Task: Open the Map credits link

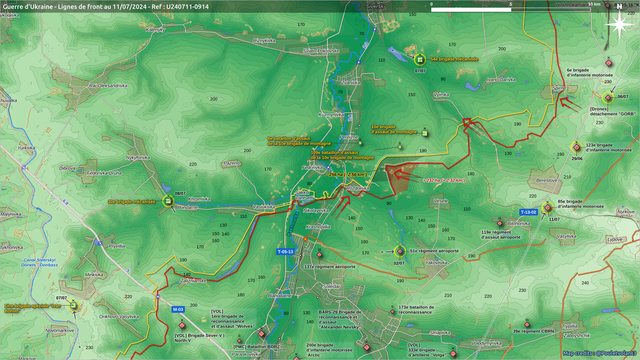Action: tap(600, 353)
